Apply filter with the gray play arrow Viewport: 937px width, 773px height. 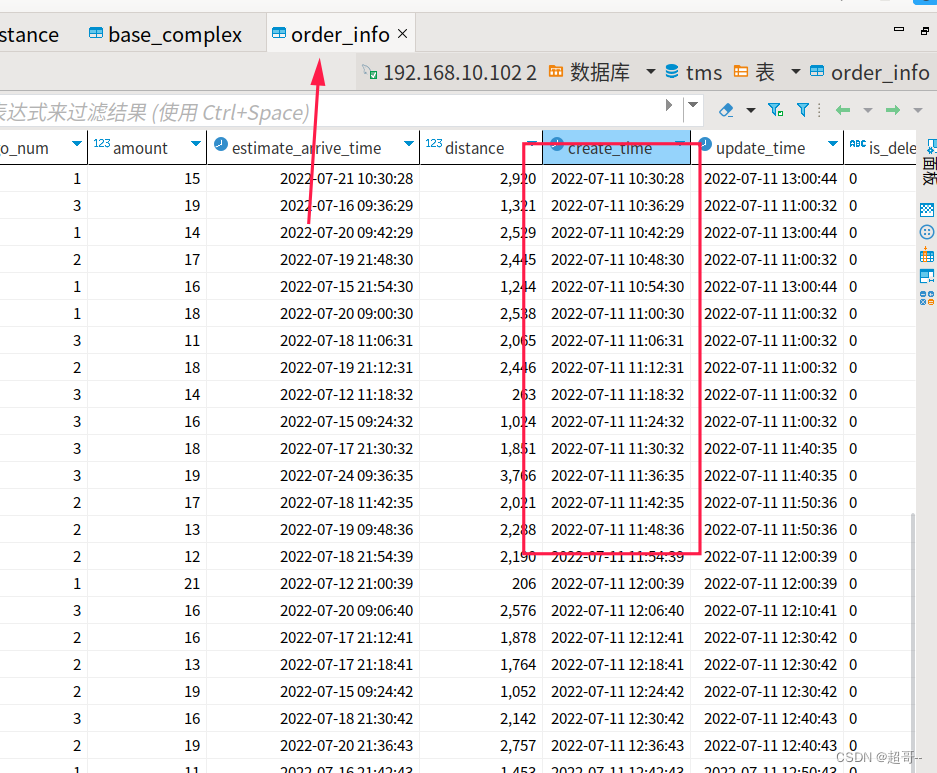click(669, 106)
